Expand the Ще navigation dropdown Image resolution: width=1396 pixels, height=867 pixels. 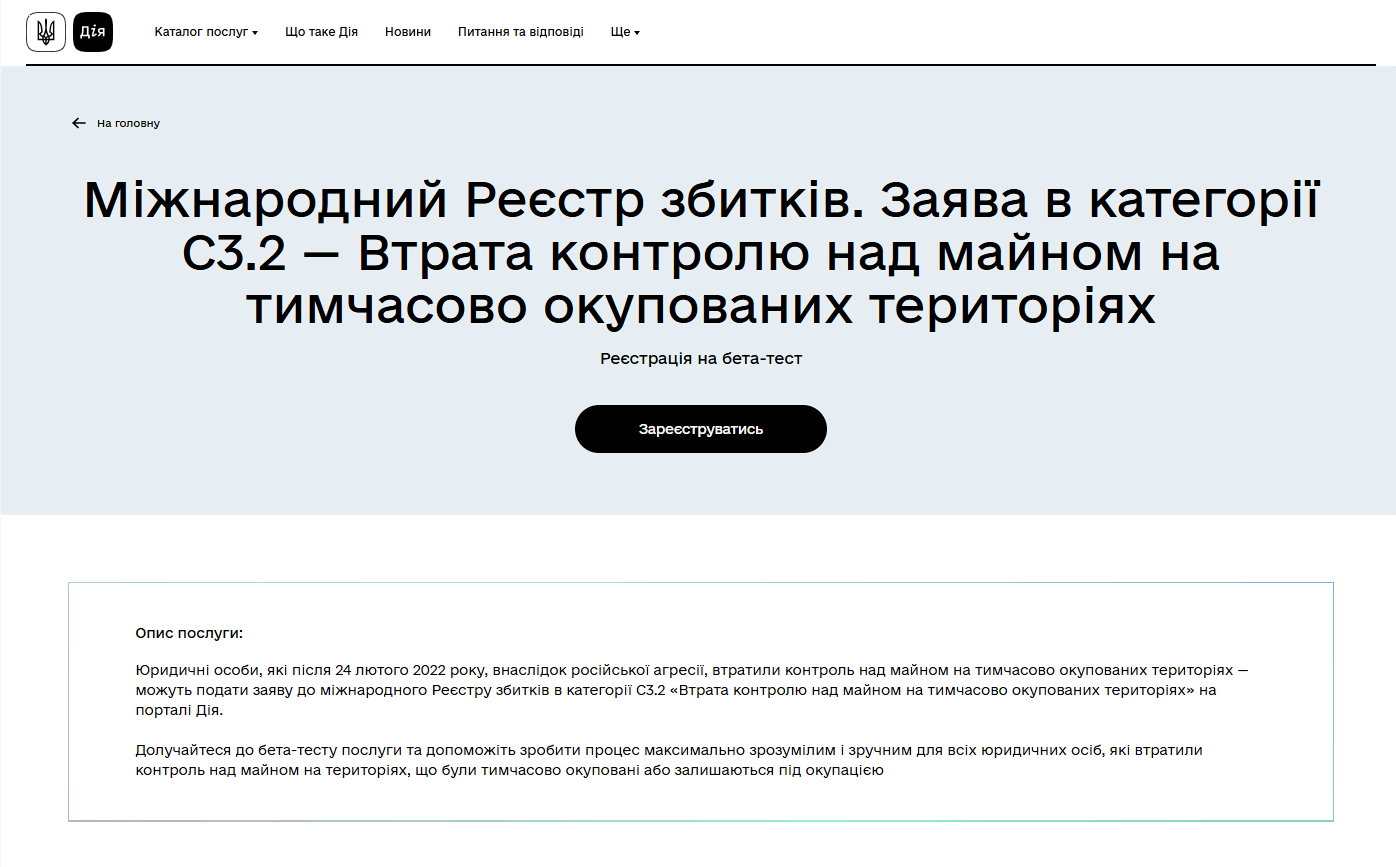[624, 31]
